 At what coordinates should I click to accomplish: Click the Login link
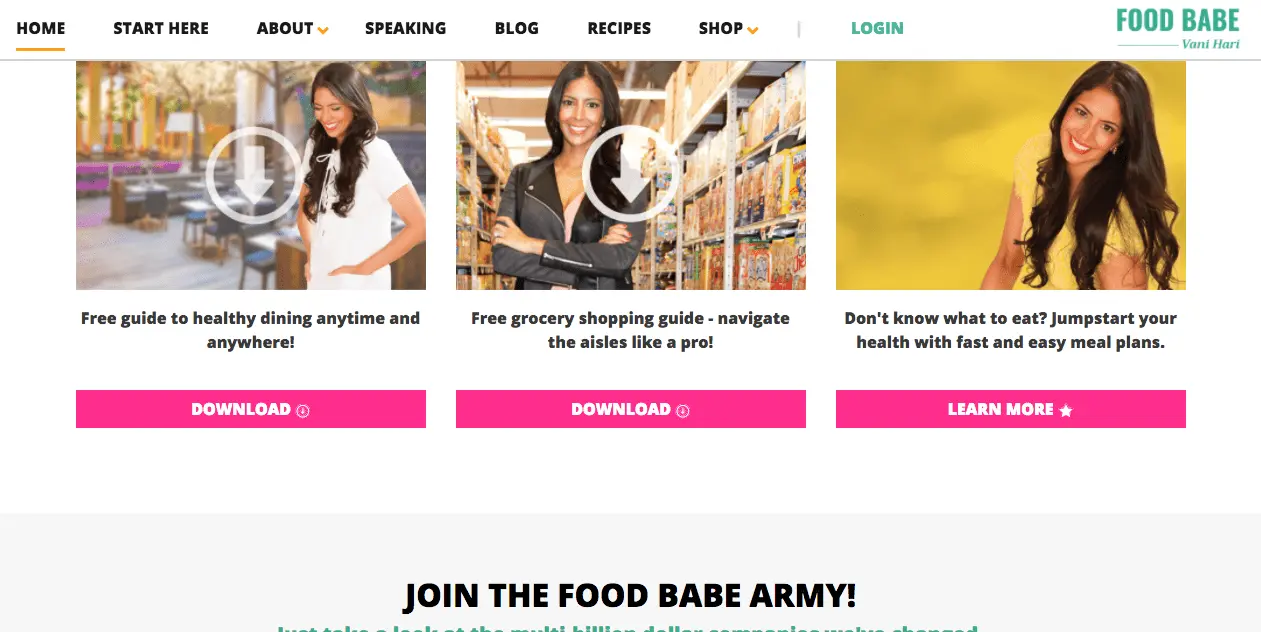877,28
